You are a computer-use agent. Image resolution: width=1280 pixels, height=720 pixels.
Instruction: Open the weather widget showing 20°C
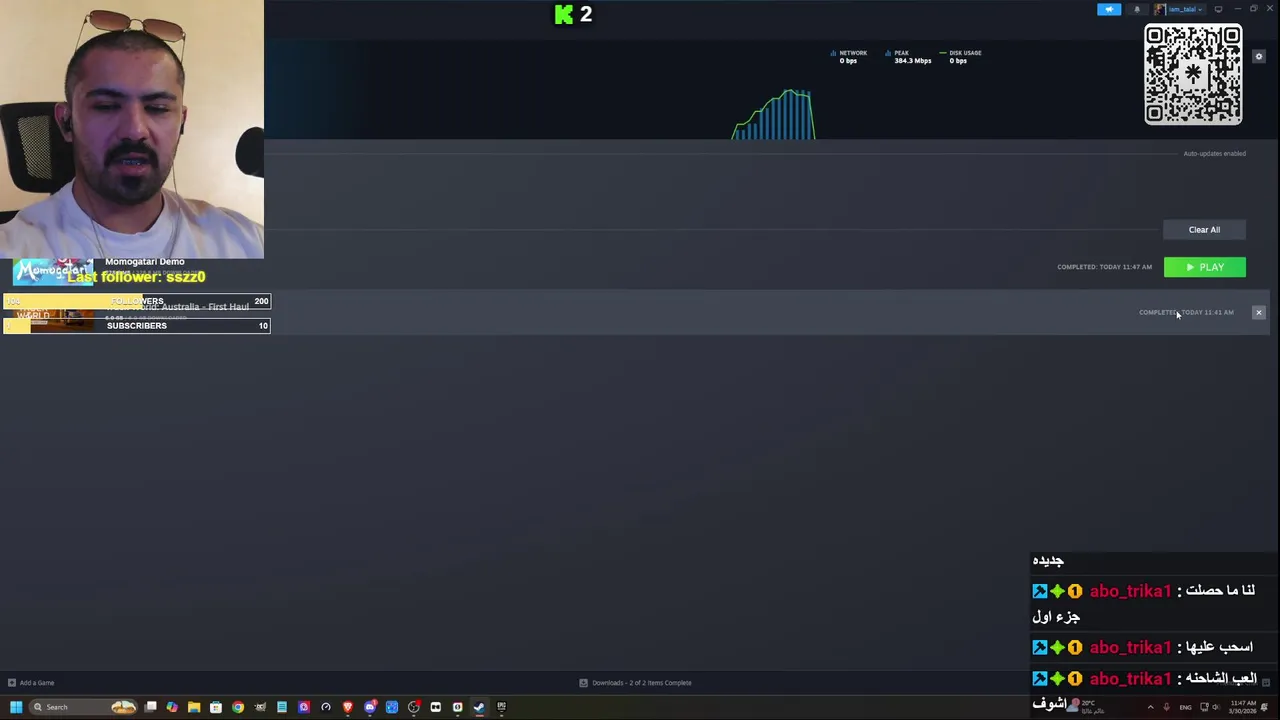pos(1085,707)
